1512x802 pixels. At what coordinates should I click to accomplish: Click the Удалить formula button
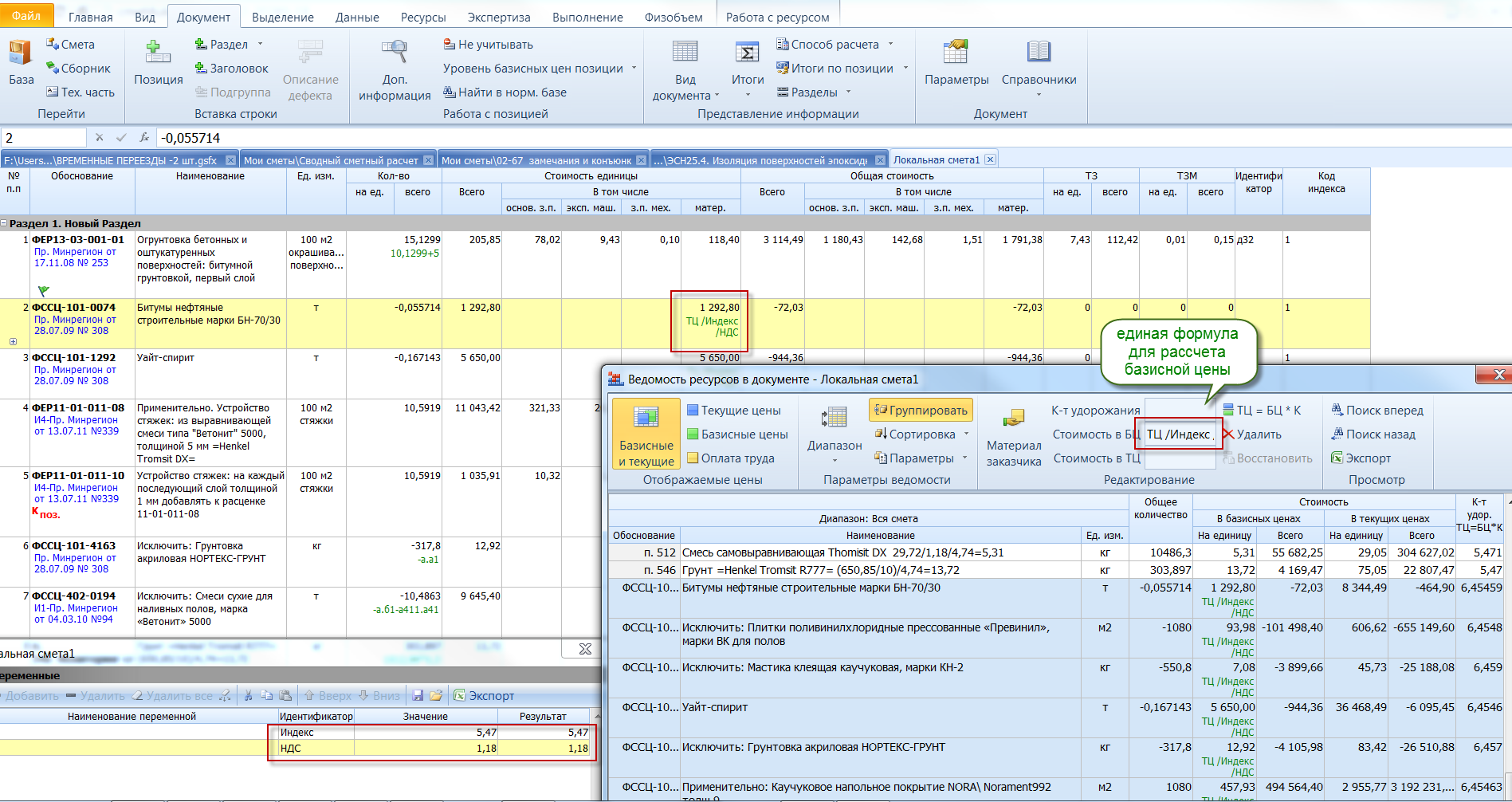click(1251, 434)
